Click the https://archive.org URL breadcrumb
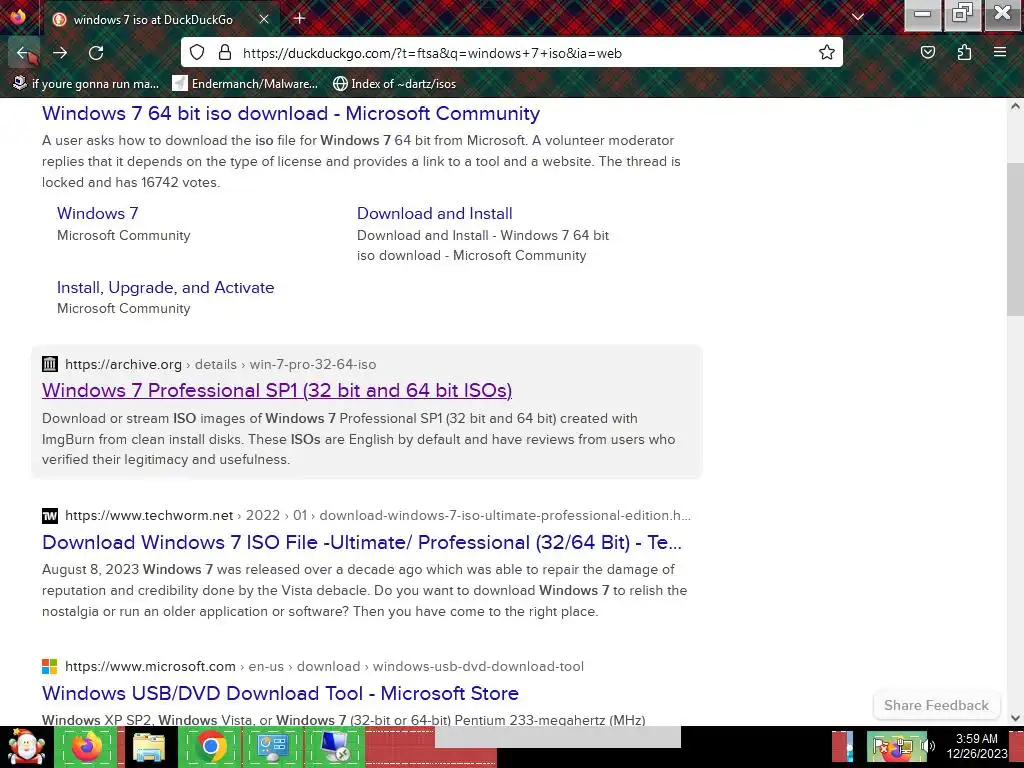This screenshot has height=768, width=1024. (x=123, y=364)
